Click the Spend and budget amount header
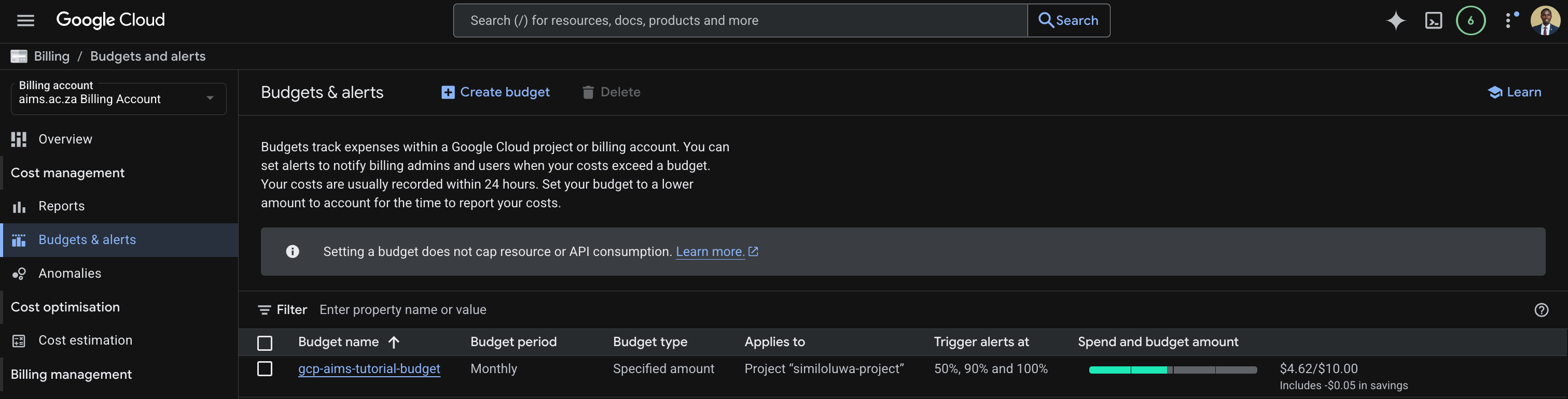 1158,343
